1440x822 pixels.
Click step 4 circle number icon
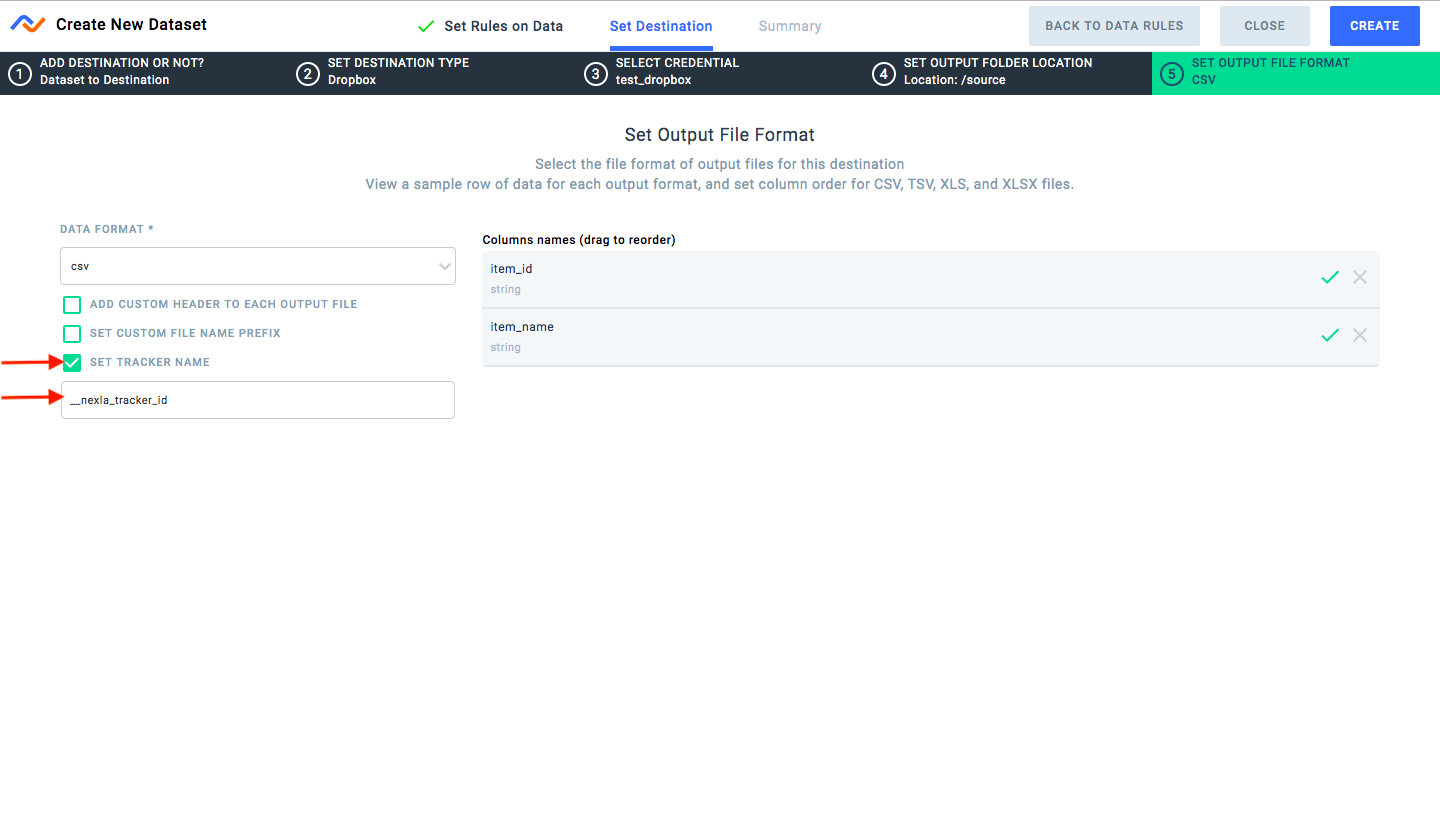pos(883,74)
